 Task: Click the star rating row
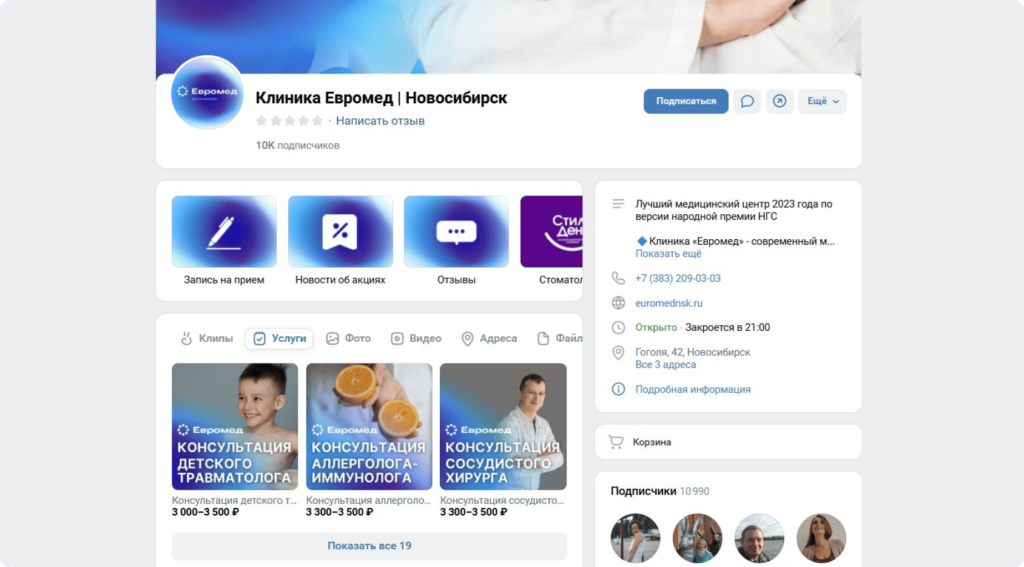(289, 121)
